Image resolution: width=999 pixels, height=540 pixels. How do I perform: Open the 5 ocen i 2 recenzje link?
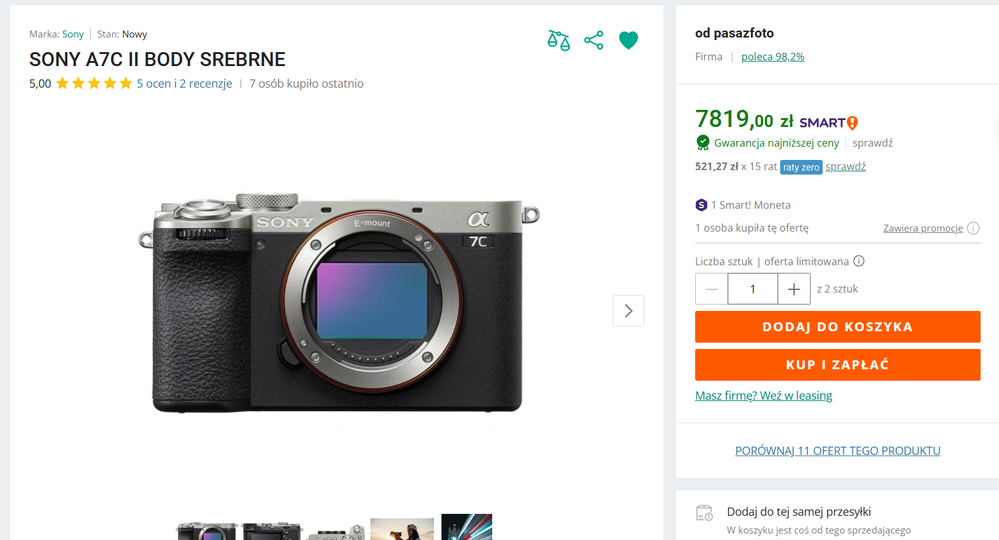[184, 84]
